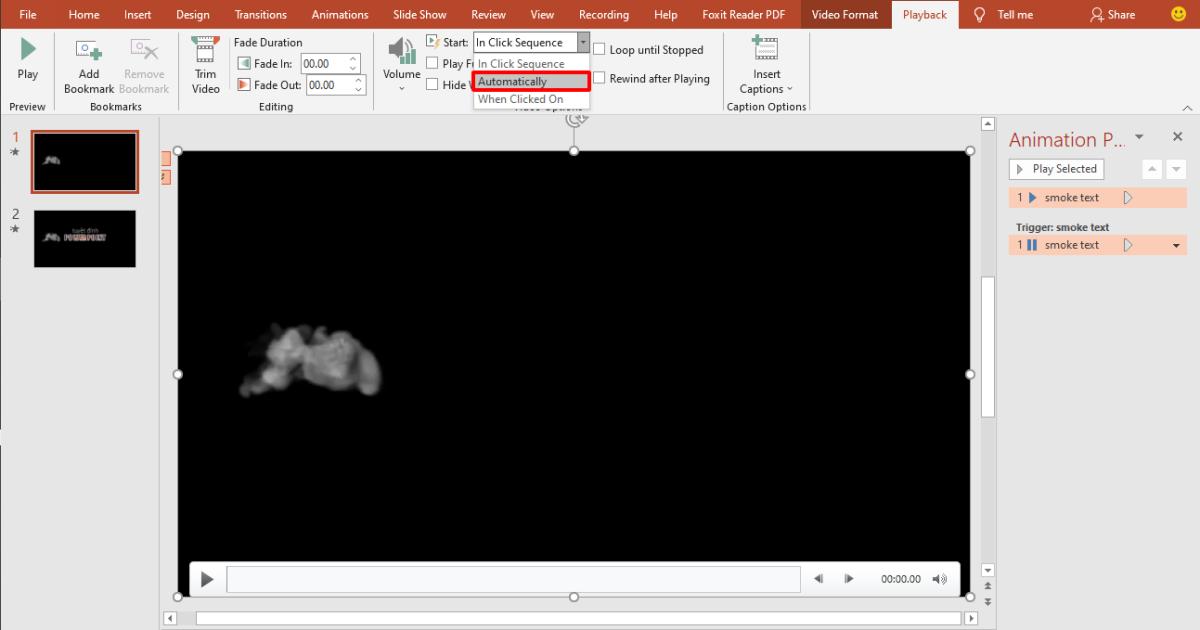Toggle Rewind after Playing checkbox

[x=600, y=78]
